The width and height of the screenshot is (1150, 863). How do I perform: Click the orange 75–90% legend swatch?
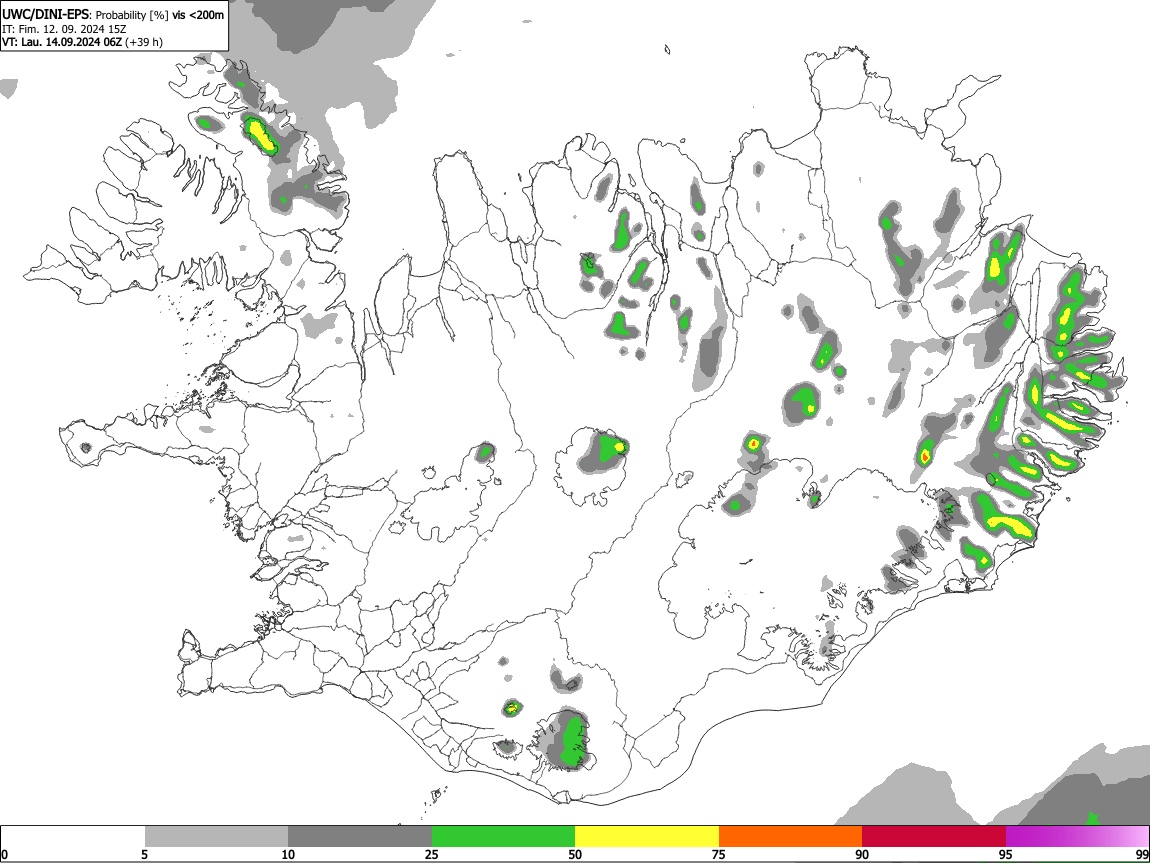tap(791, 836)
